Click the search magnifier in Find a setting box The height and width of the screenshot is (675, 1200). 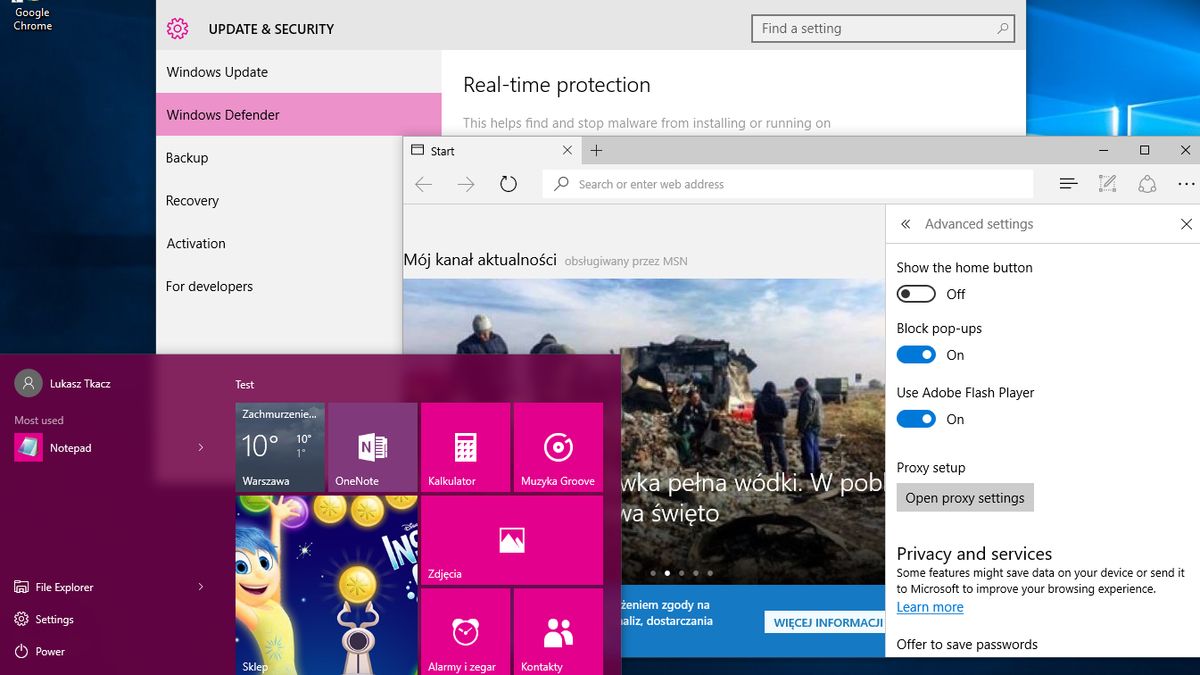tap(1002, 29)
